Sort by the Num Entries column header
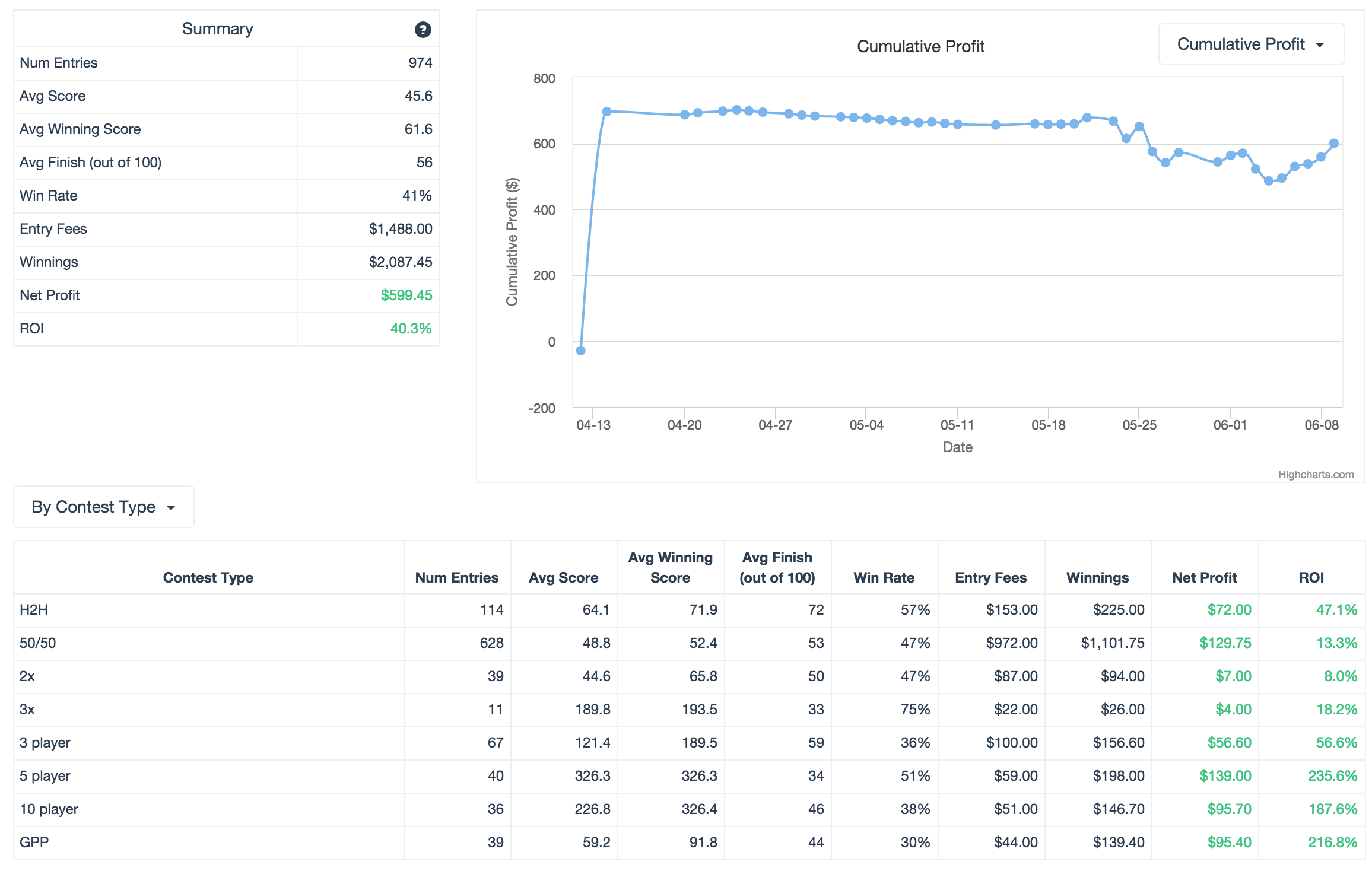 [456, 577]
